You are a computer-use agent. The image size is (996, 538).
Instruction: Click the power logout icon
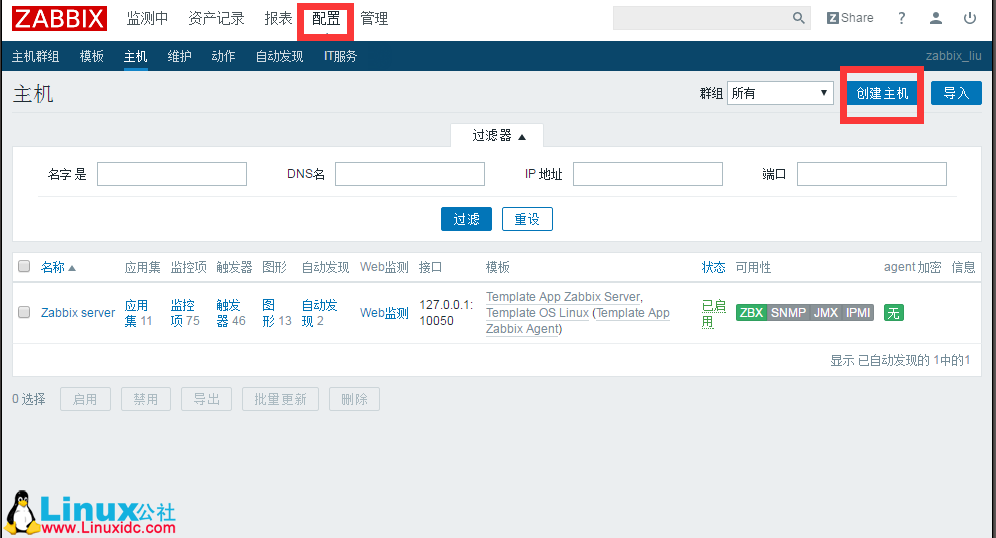coord(970,18)
